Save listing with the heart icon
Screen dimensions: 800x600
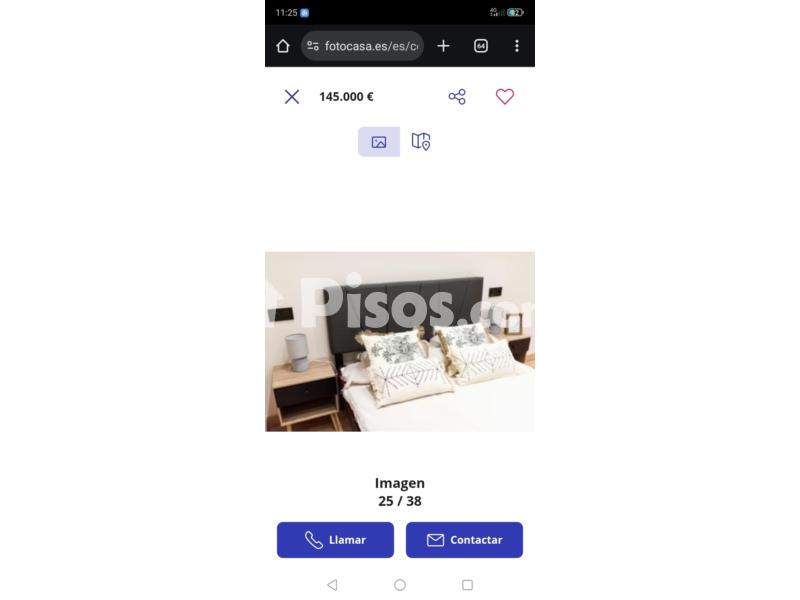pos(505,96)
